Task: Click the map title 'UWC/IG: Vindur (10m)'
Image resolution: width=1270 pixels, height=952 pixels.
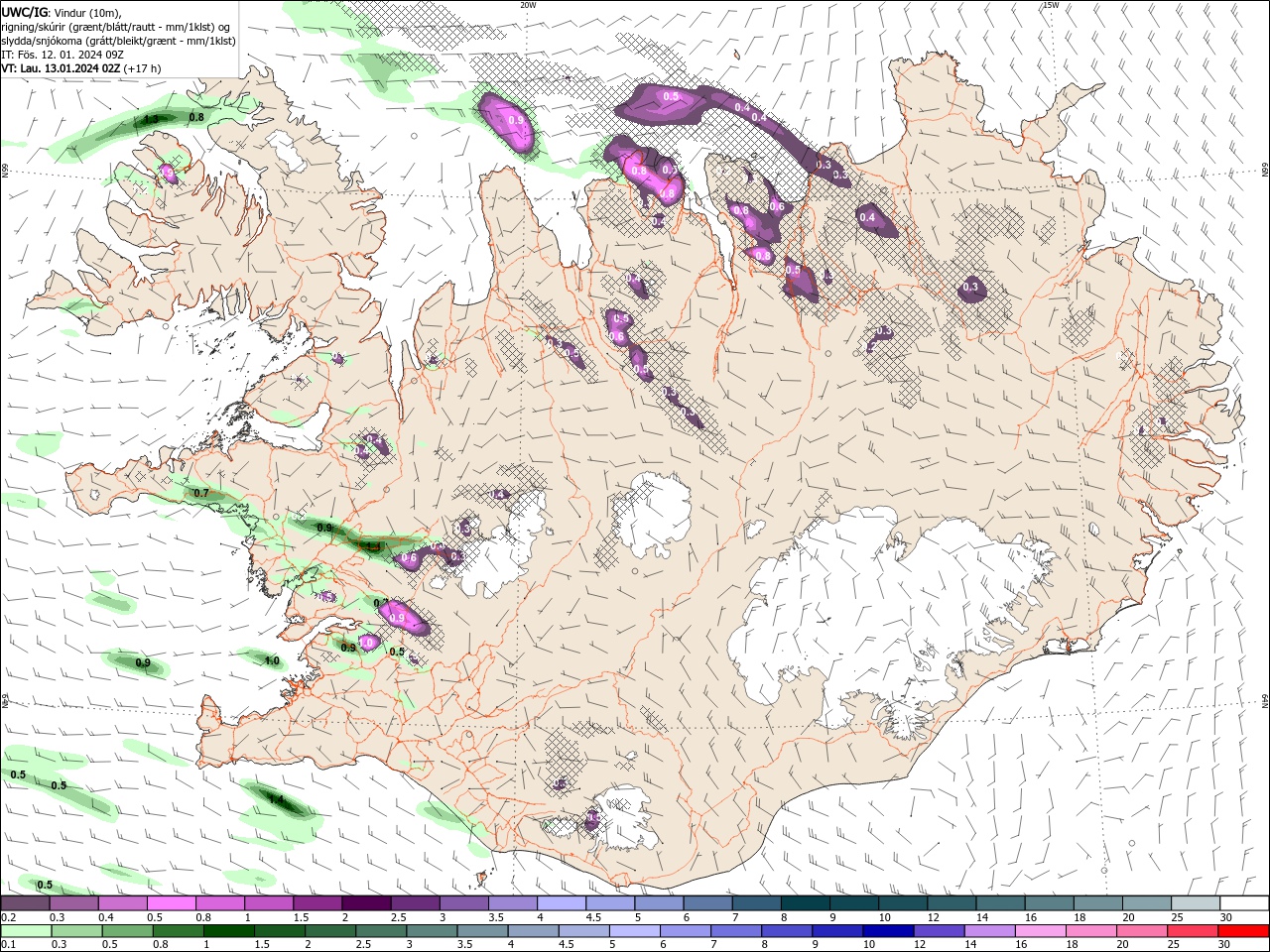Action: 61,12
